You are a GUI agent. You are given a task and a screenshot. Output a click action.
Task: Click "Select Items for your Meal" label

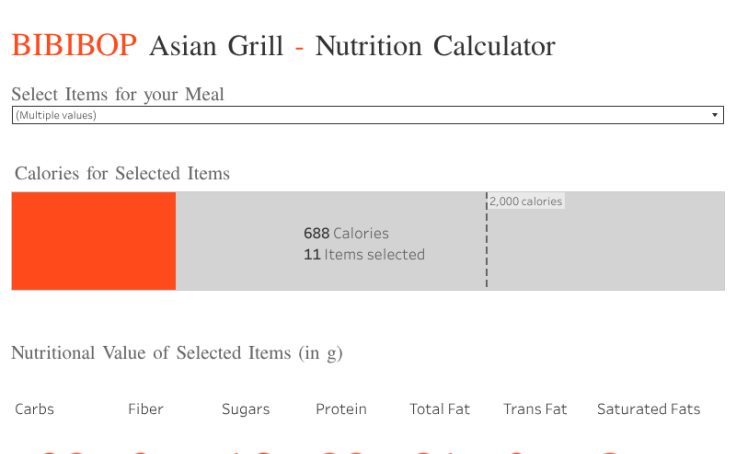118,95
